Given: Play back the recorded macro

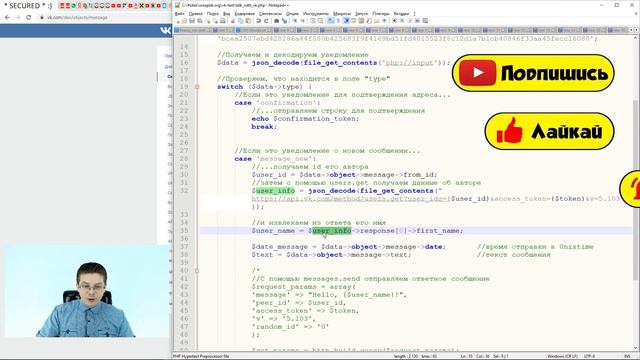Looking at the screenshot, I should click(410, 21).
